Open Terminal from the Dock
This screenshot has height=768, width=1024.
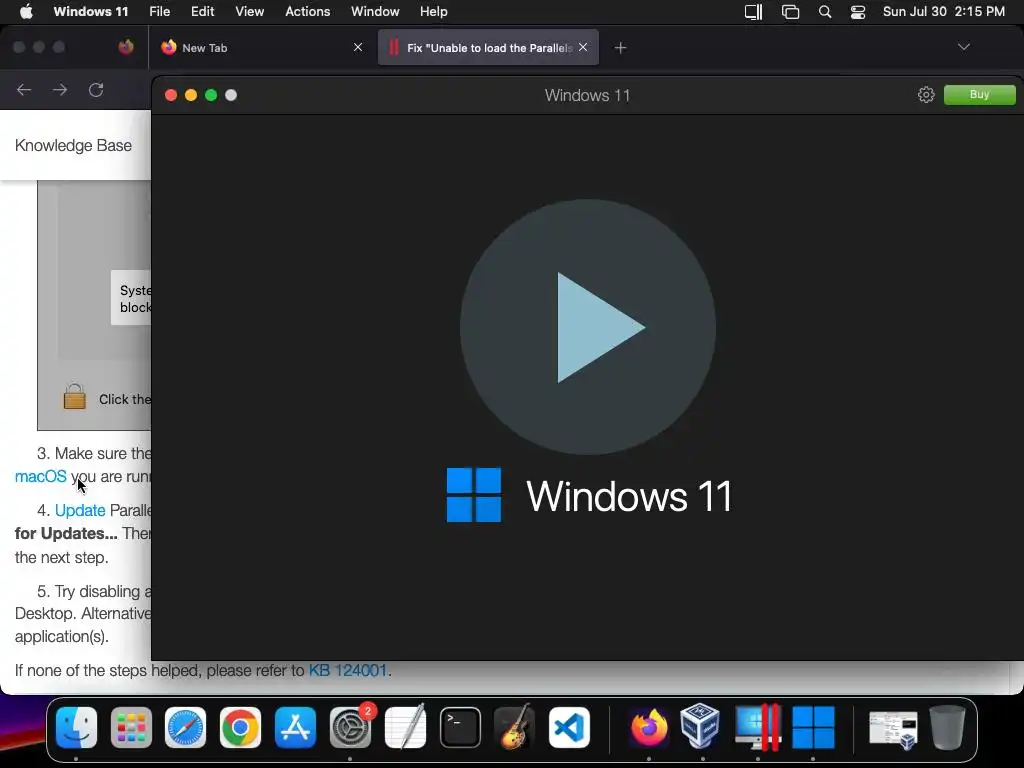tap(460, 727)
